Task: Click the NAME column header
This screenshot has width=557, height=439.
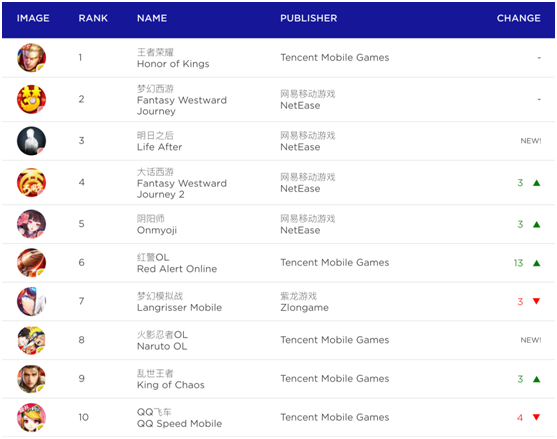Action: (x=152, y=18)
